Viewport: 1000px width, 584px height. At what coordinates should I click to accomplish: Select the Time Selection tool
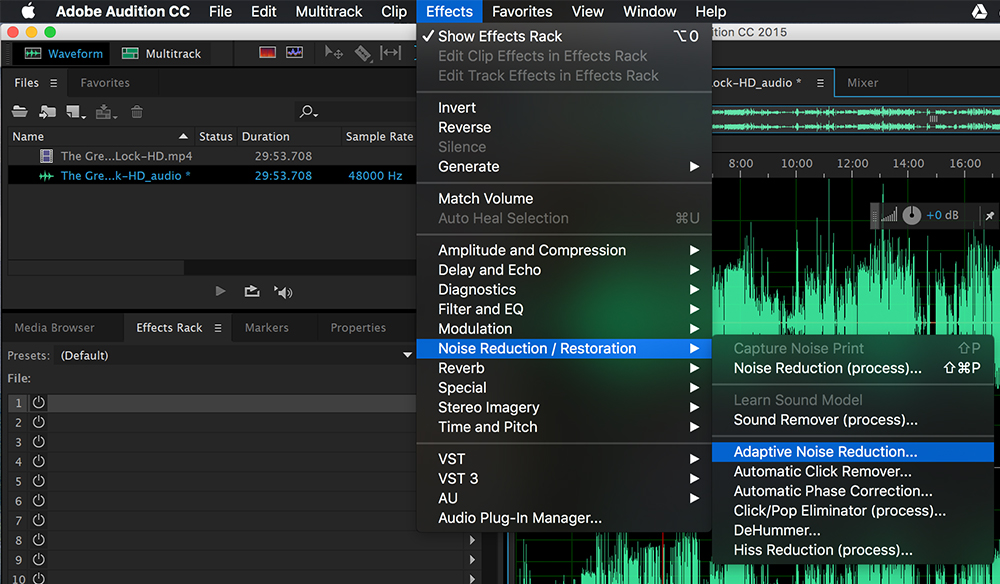coord(389,52)
